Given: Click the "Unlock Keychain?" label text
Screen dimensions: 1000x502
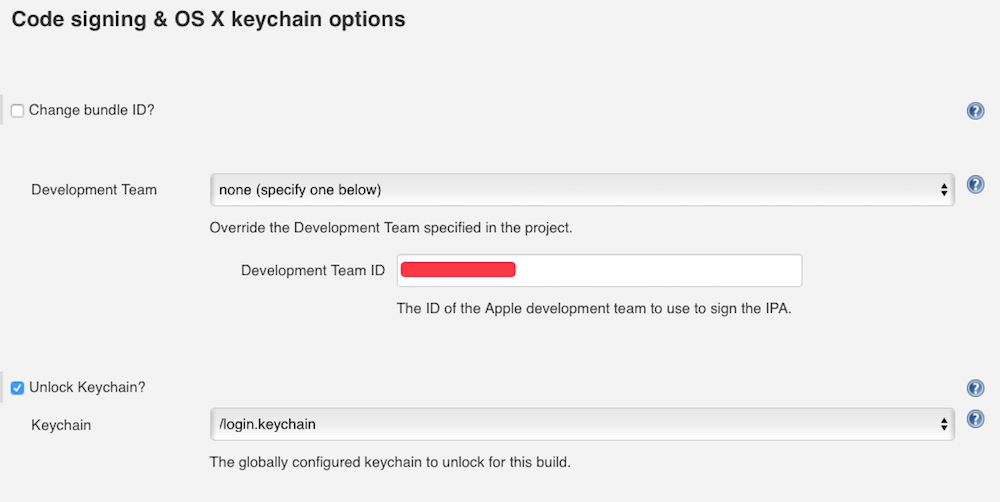Looking at the screenshot, I should (x=87, y=387).
